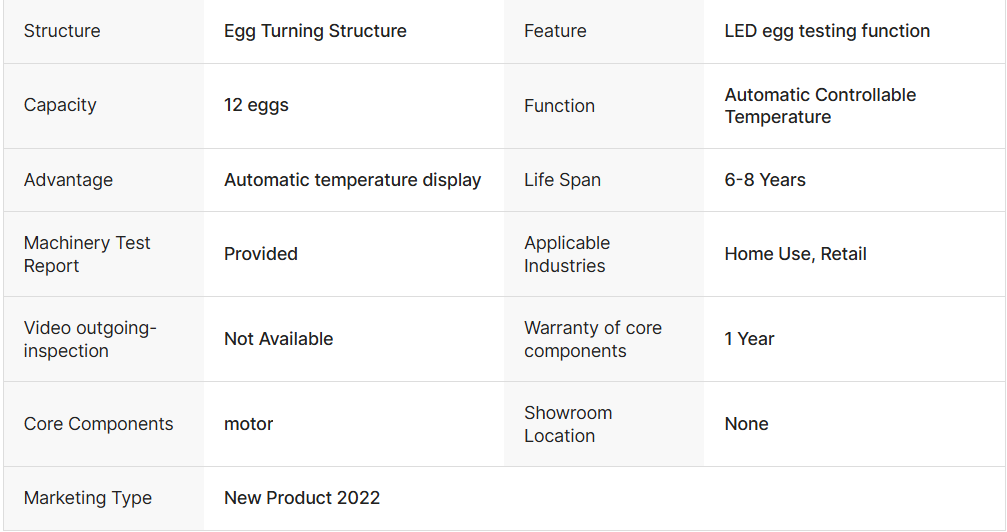Select 'Automatic temperature display' text
The width and height of the screenshot is (1007, 532).
[x=352, y=180]
